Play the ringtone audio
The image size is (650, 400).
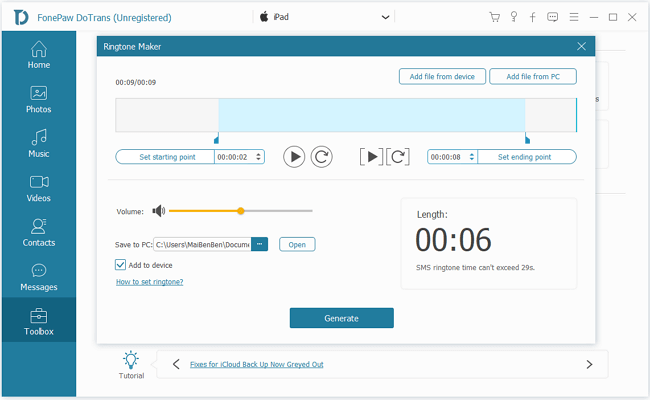coord(294,156)
